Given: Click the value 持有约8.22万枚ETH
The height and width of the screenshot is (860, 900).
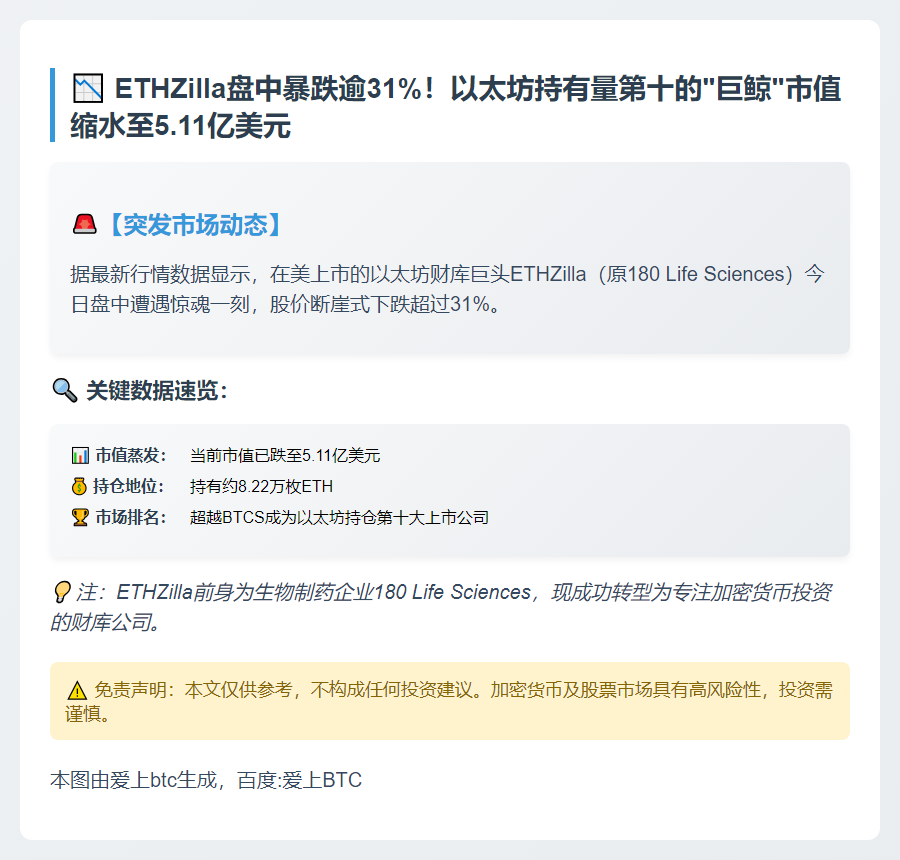Looking at the screenshot, I should point(261,487).
